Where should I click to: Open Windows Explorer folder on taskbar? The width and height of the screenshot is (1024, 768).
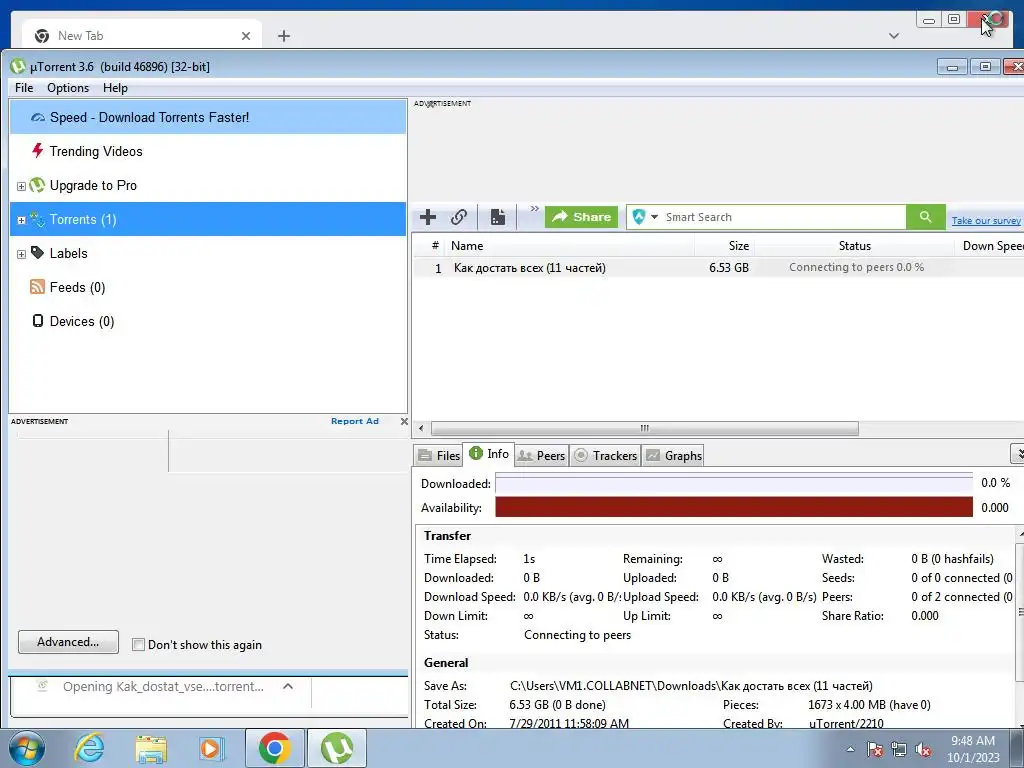151,748
